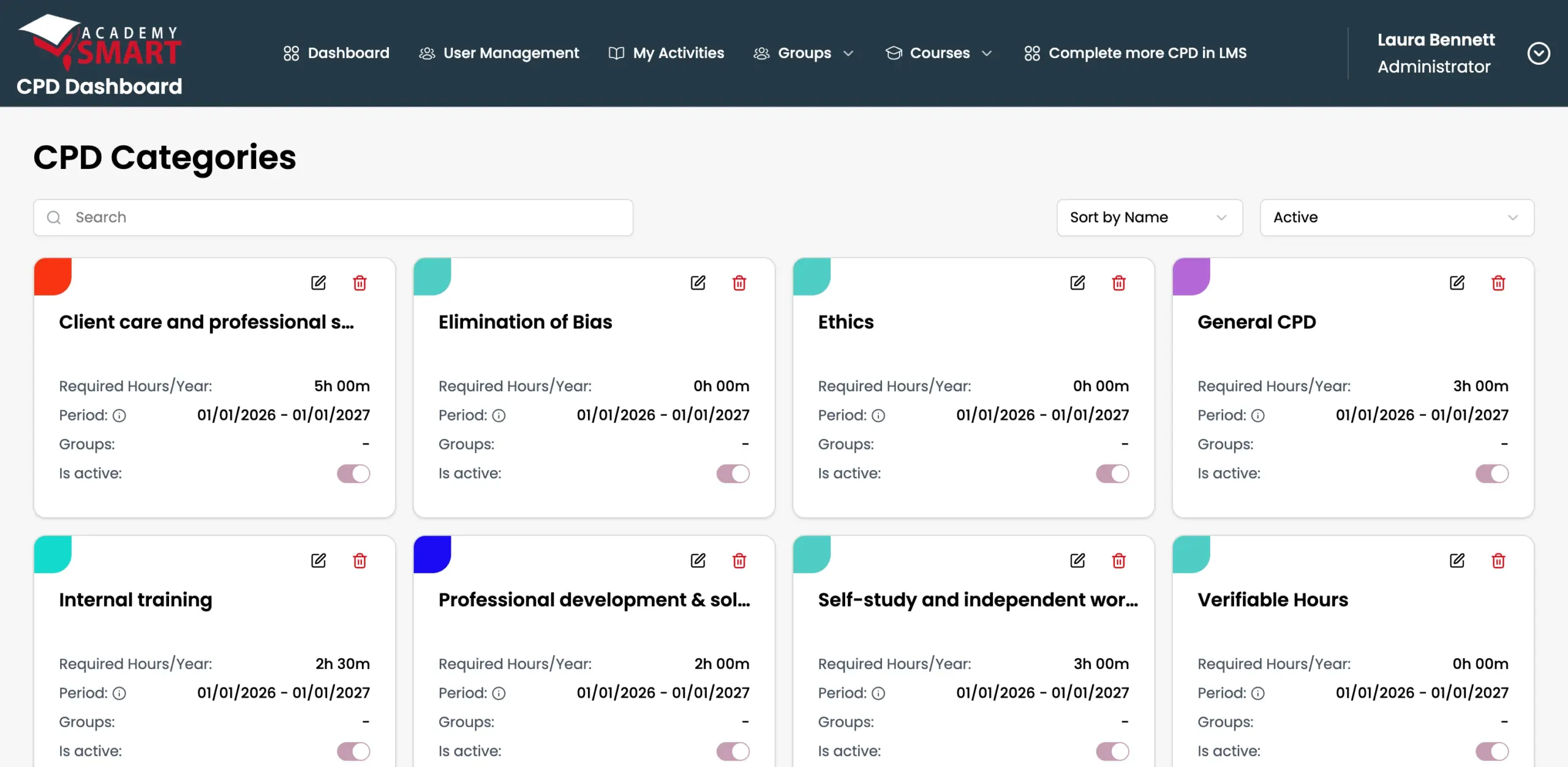This screenshot has width=1568, height=767.
Task: Open My Activities
Action: [666, 53]
